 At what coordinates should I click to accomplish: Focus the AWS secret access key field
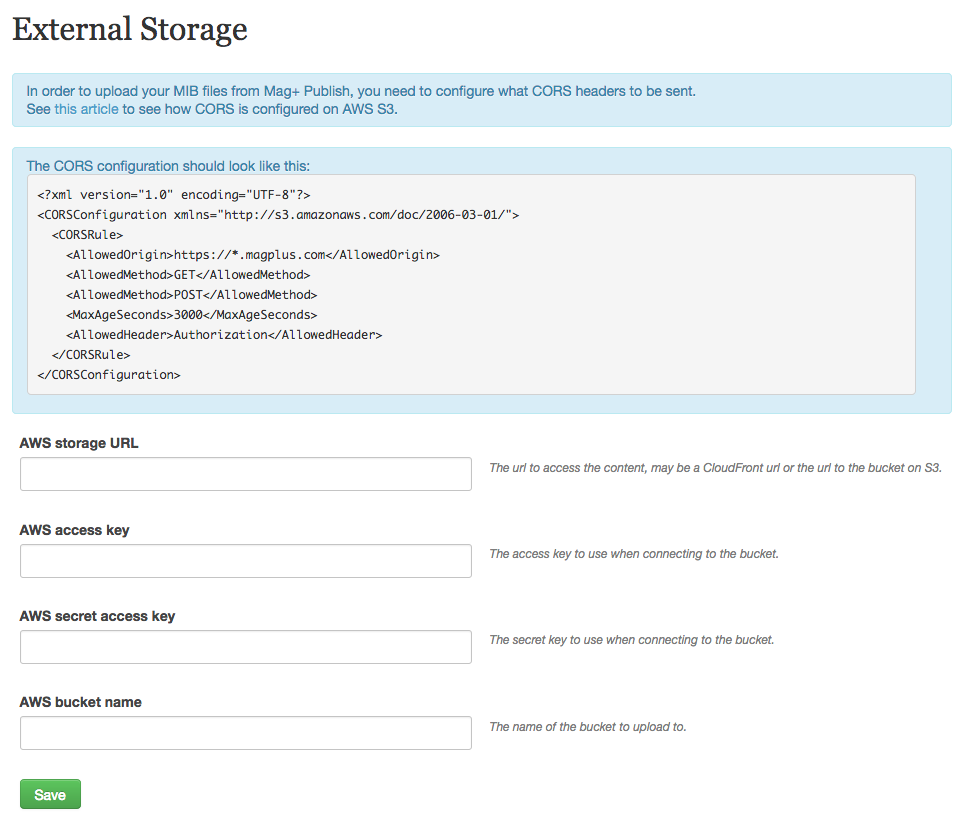pos(246,647)
